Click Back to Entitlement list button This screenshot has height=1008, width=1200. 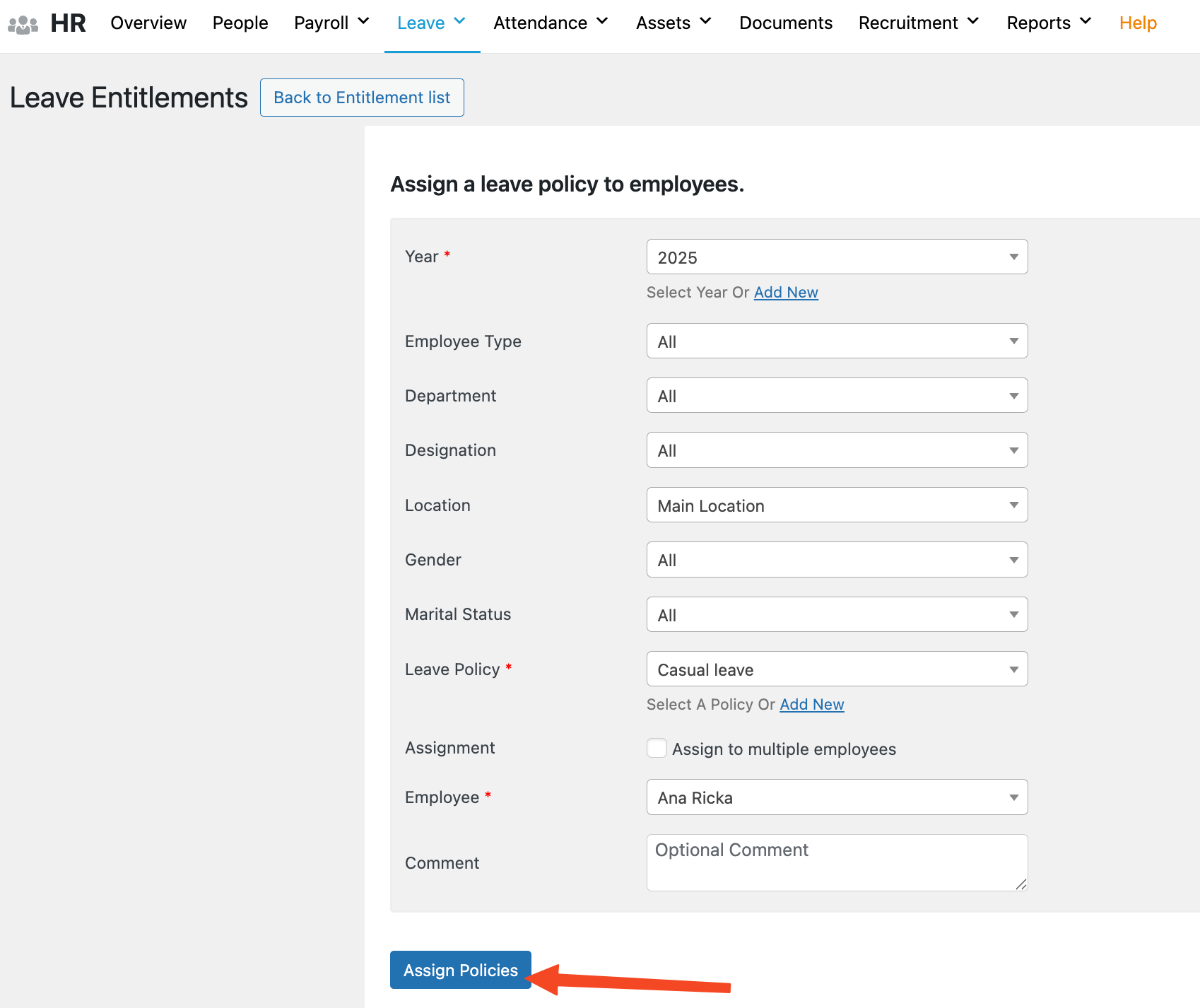pyautogui.click(x=362, y=98)
